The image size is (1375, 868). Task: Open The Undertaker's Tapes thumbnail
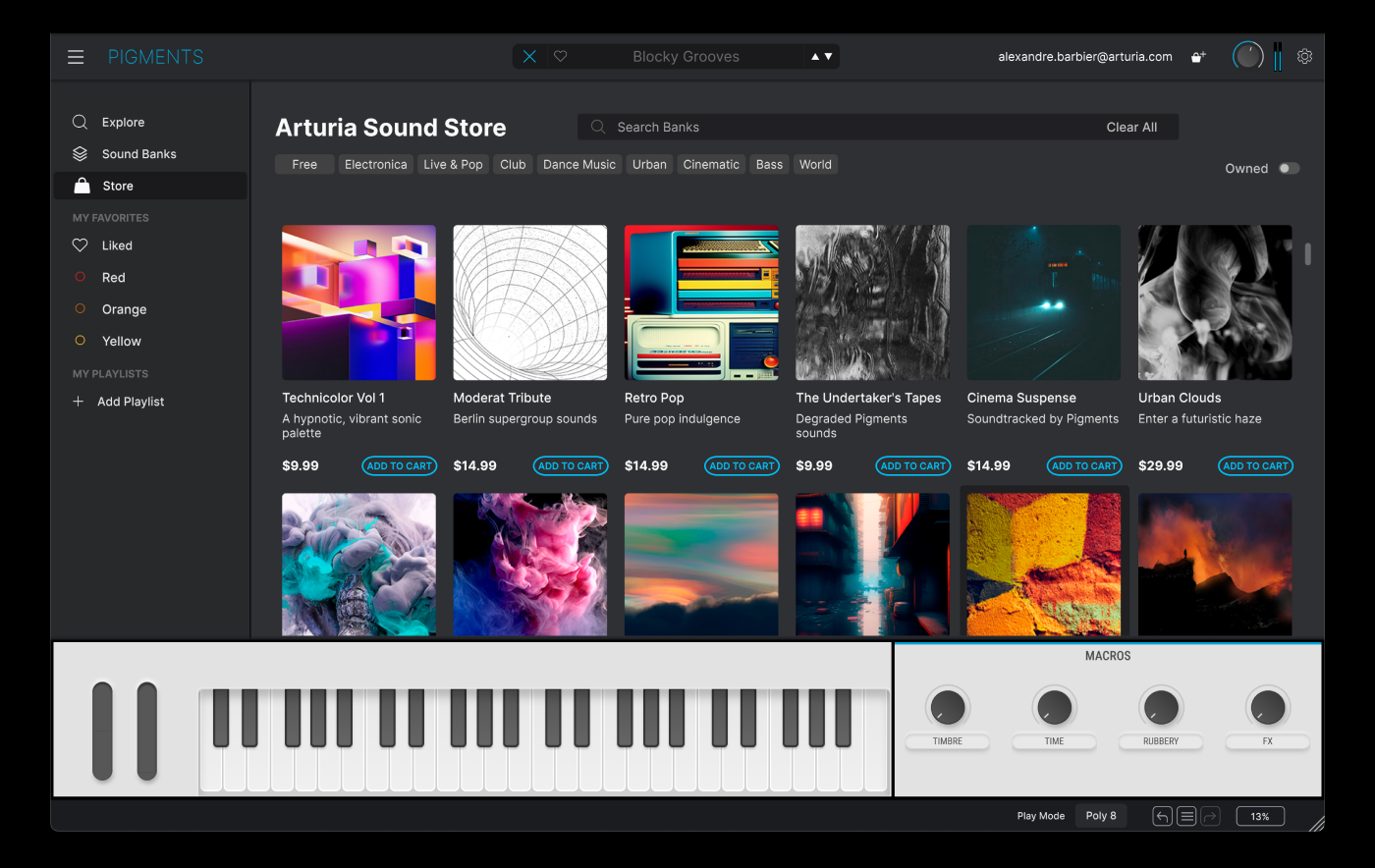click(872, 302)
